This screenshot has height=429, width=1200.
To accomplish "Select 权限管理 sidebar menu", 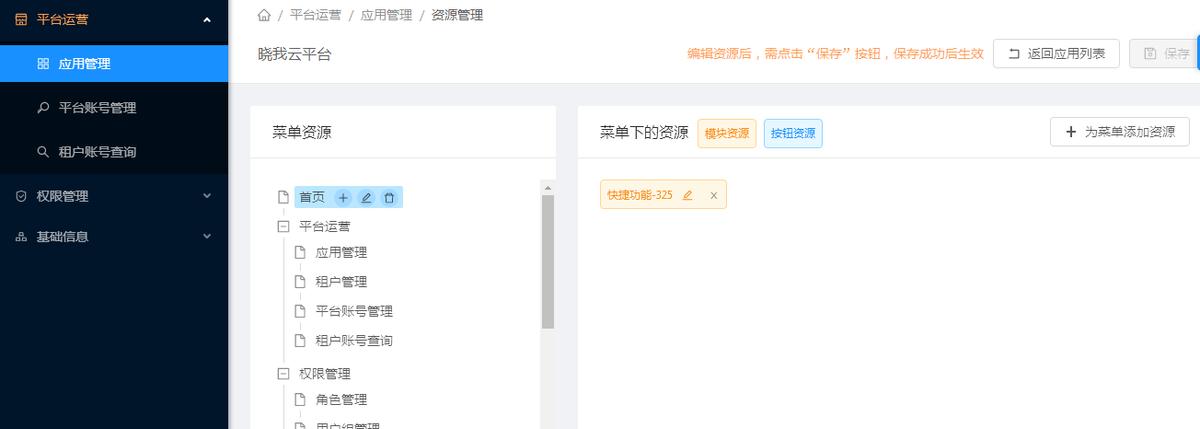I will tap(114, 196).
